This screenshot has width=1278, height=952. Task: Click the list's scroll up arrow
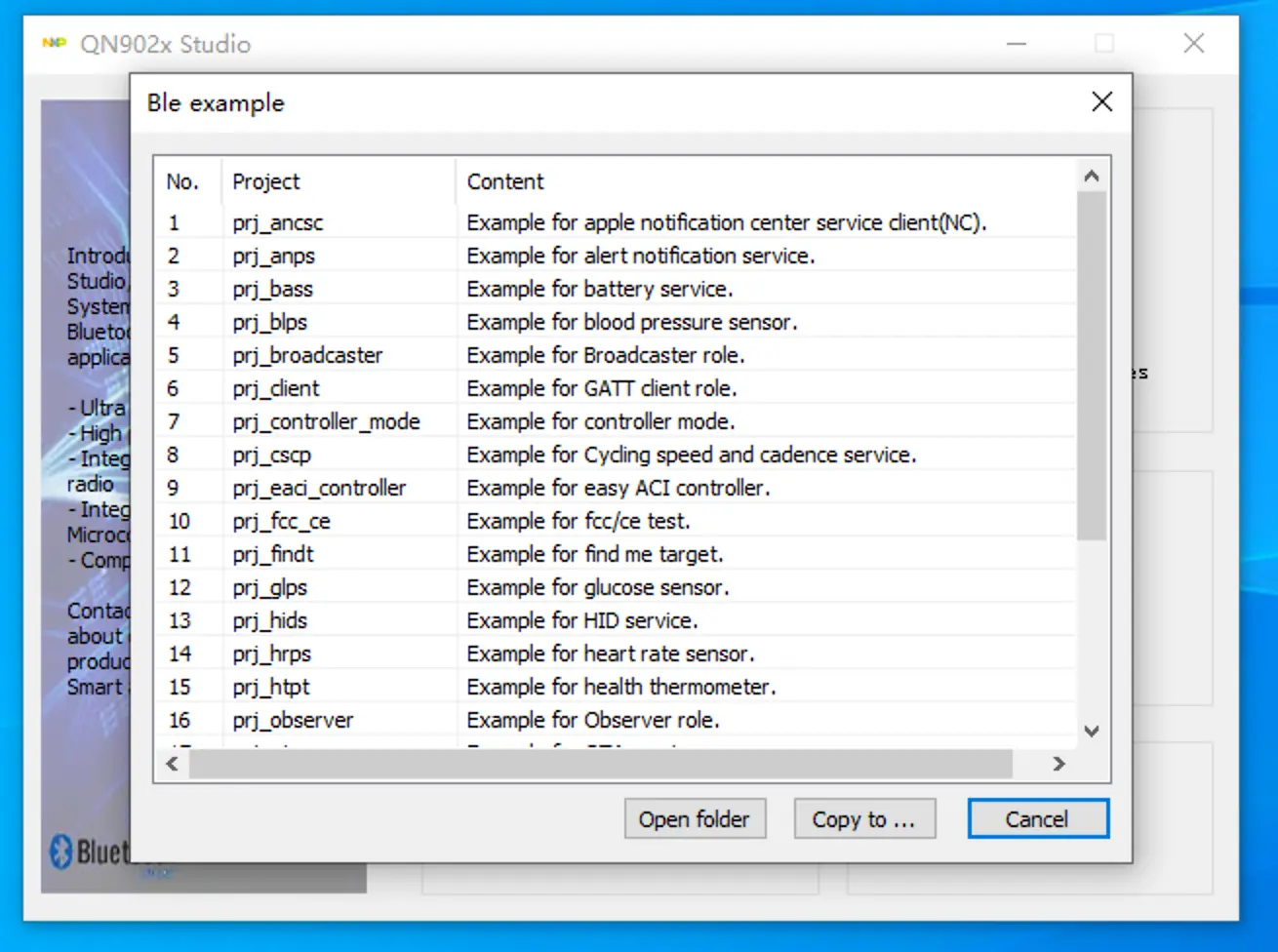pos(1092,177)
